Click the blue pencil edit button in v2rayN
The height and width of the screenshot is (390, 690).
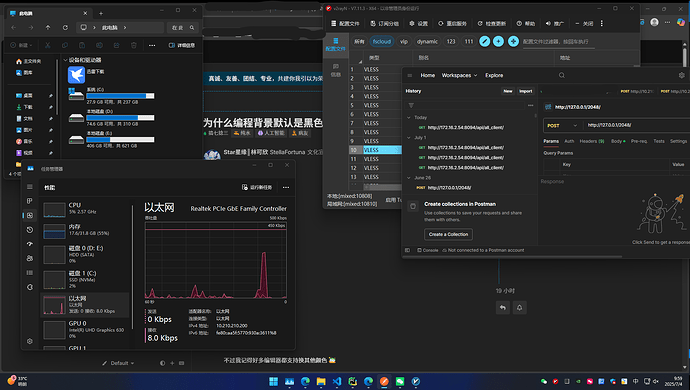(x=484, y=41)
